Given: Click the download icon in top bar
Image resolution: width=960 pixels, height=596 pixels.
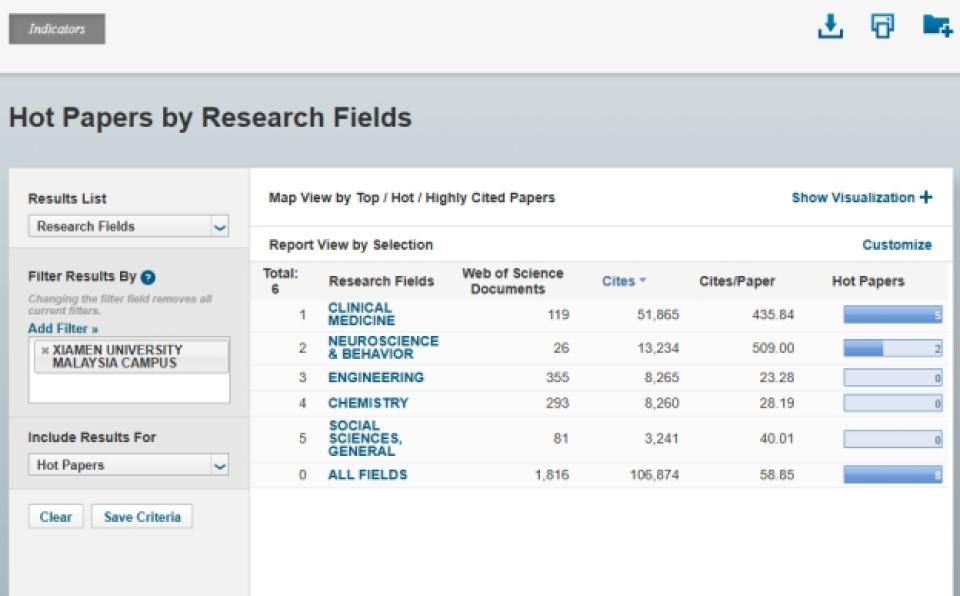Looking at the screenshot, I should coord(830,27).
